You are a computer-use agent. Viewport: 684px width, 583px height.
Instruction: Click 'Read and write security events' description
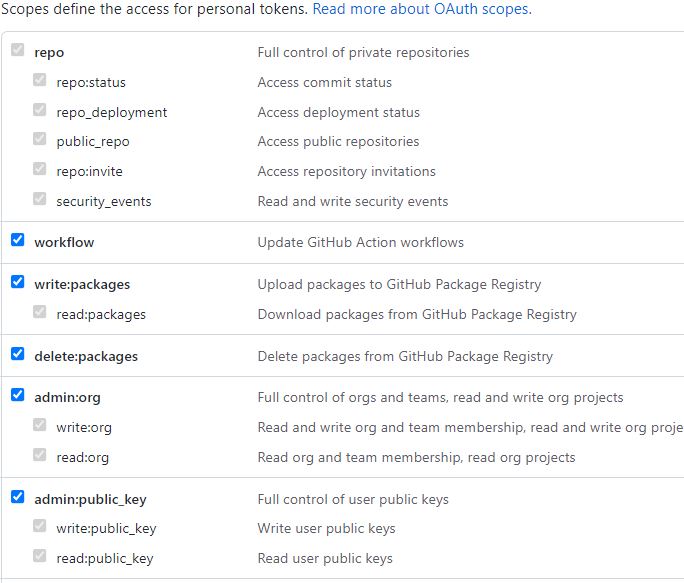pyautogui.click(x=353, y=202)
